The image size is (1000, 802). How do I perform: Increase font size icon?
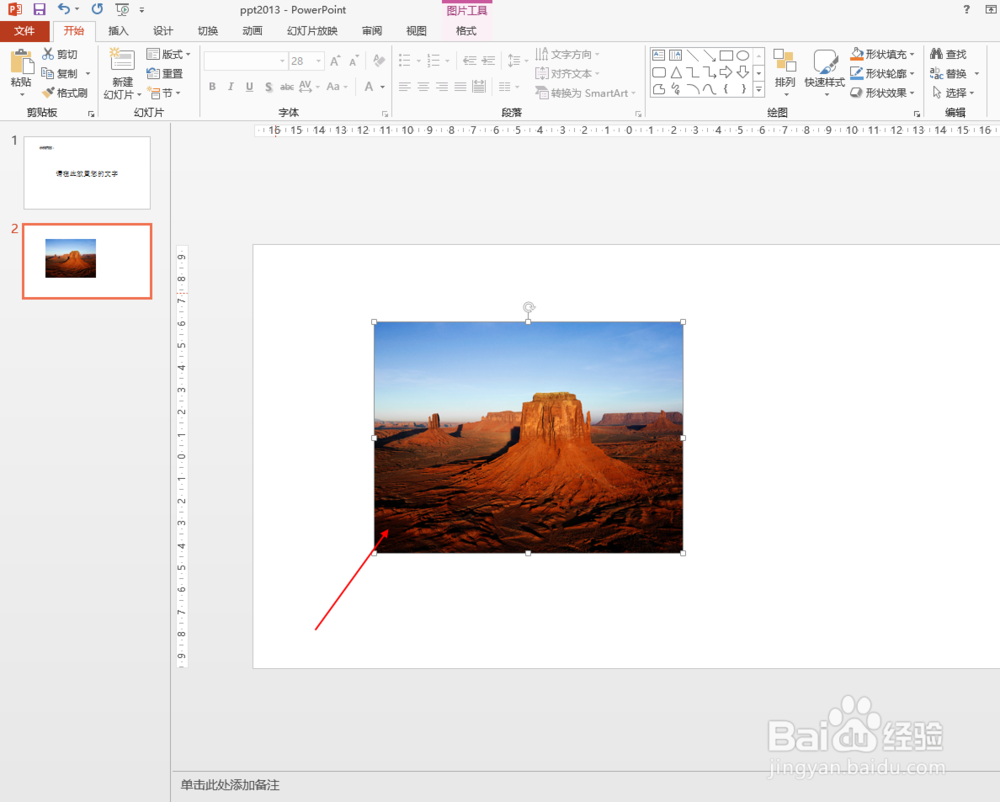[335, 61]
